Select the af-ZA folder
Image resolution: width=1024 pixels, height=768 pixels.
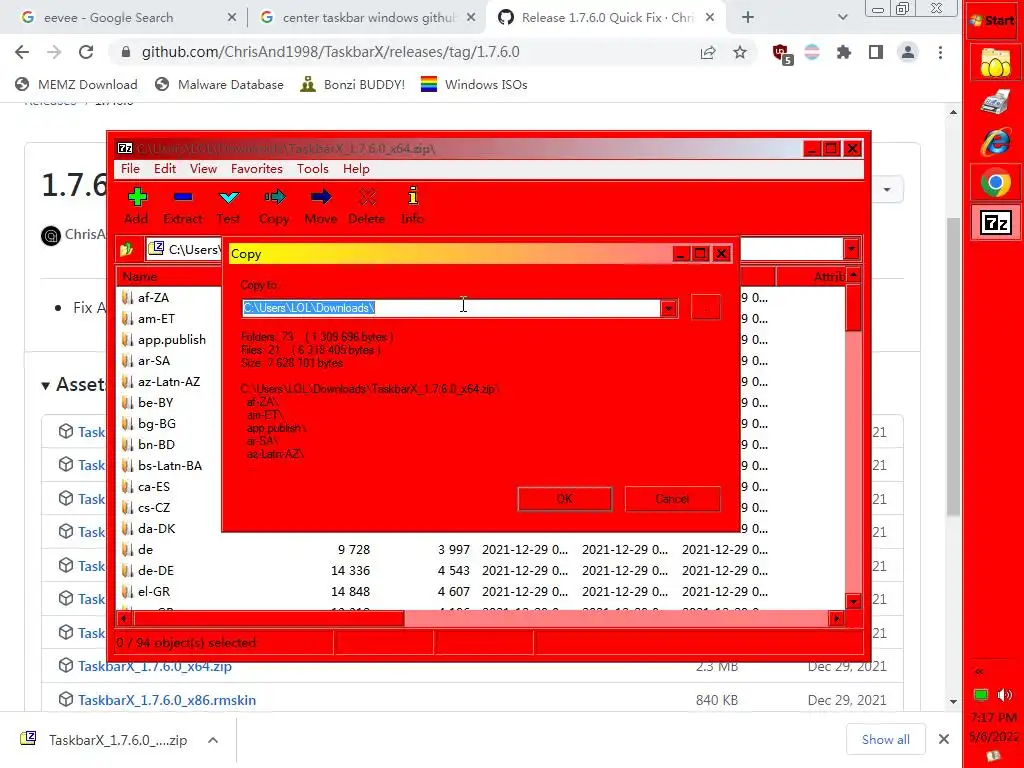coord(153,298)
